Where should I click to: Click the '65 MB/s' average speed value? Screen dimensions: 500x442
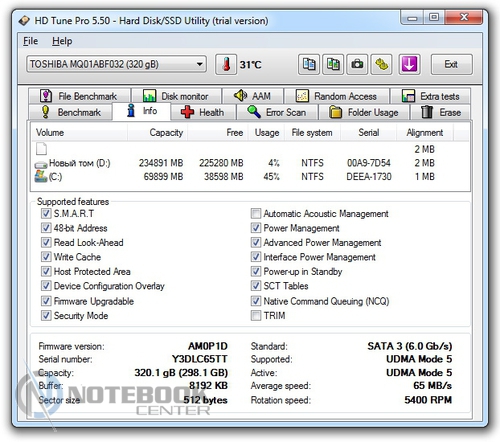[x=432, y=386]
